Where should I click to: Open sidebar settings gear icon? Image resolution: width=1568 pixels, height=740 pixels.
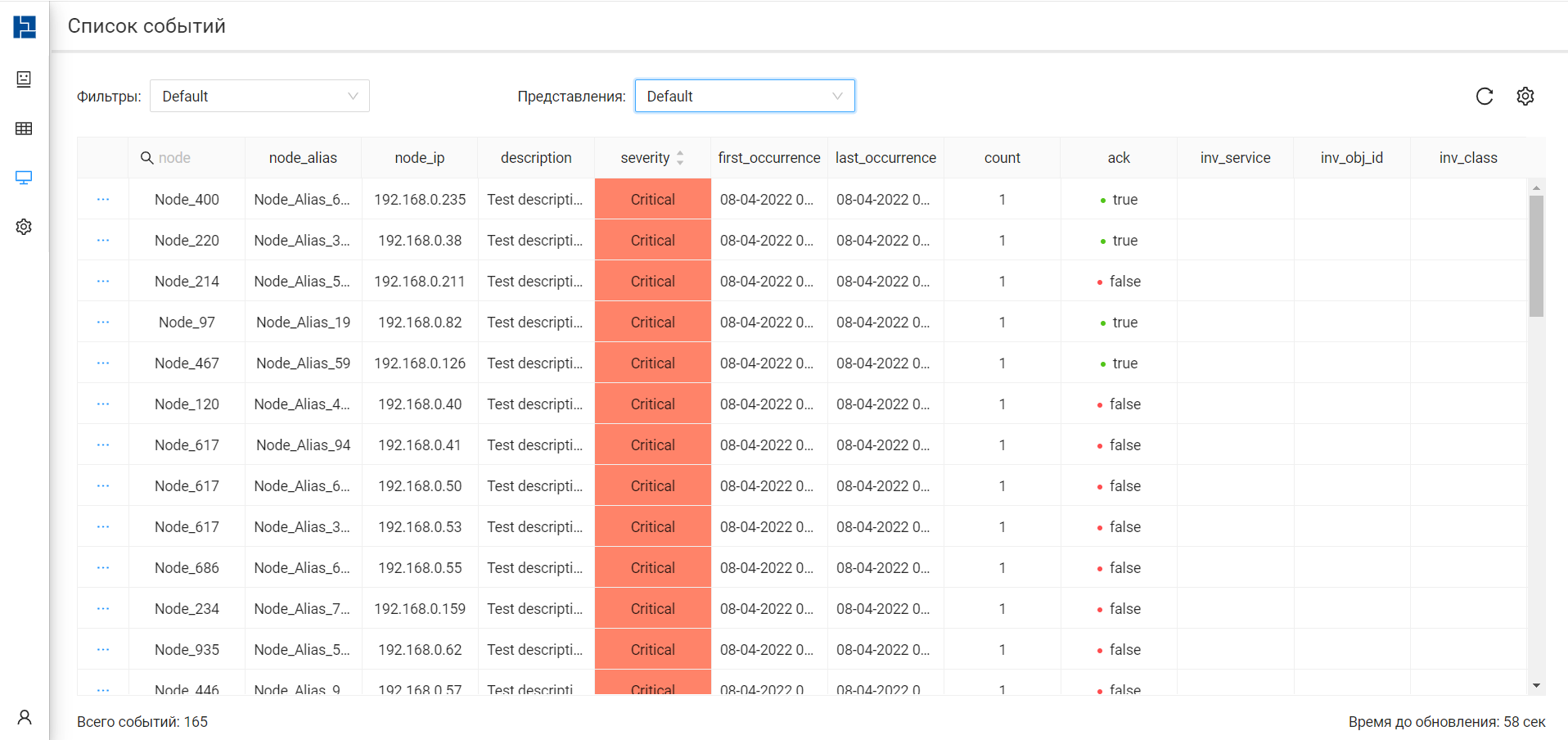(x=24, y=227)
